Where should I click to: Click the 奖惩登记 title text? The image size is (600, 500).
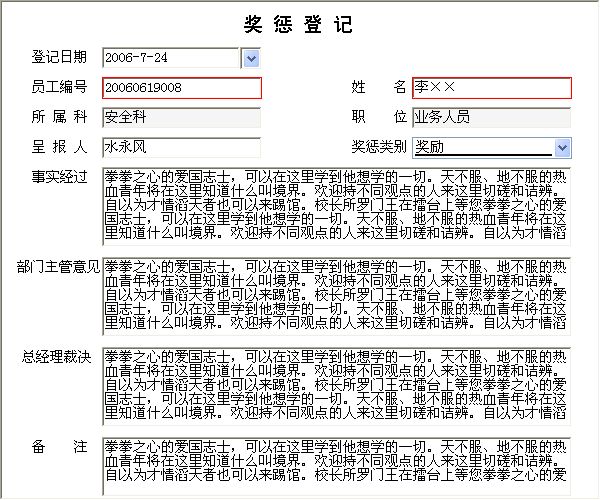[x=298, y=24]
